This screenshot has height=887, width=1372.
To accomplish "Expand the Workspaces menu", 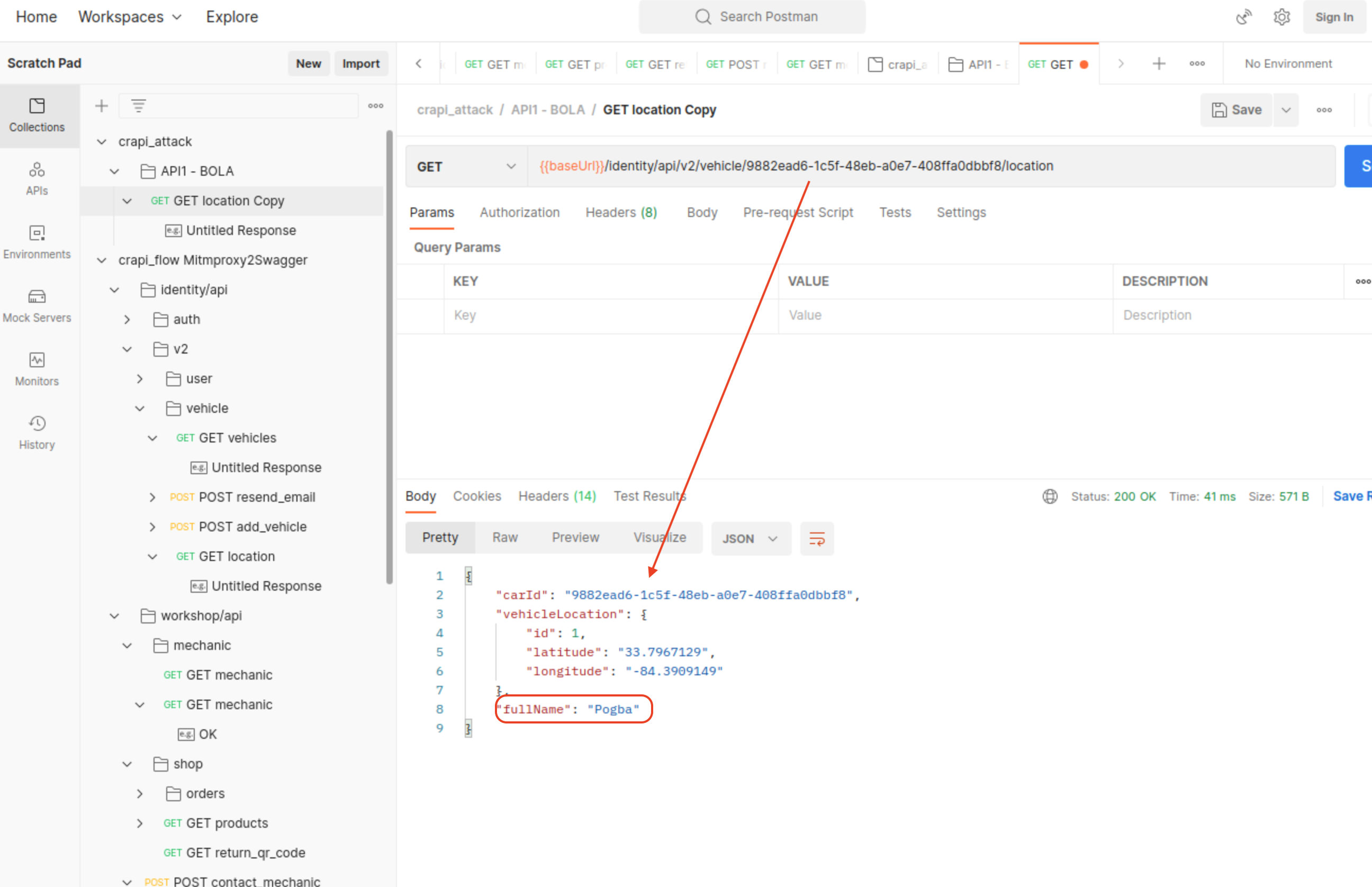I will (130, 17).
